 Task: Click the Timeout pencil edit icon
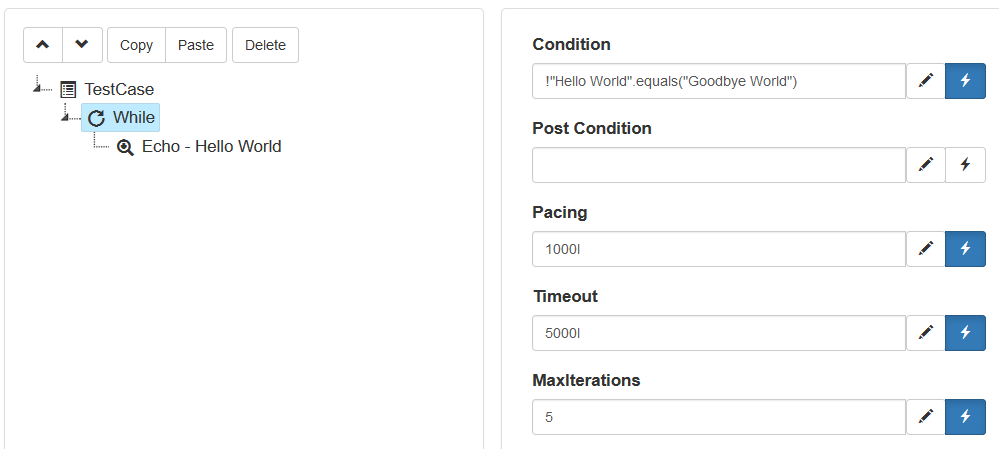(x=926, y=333)
